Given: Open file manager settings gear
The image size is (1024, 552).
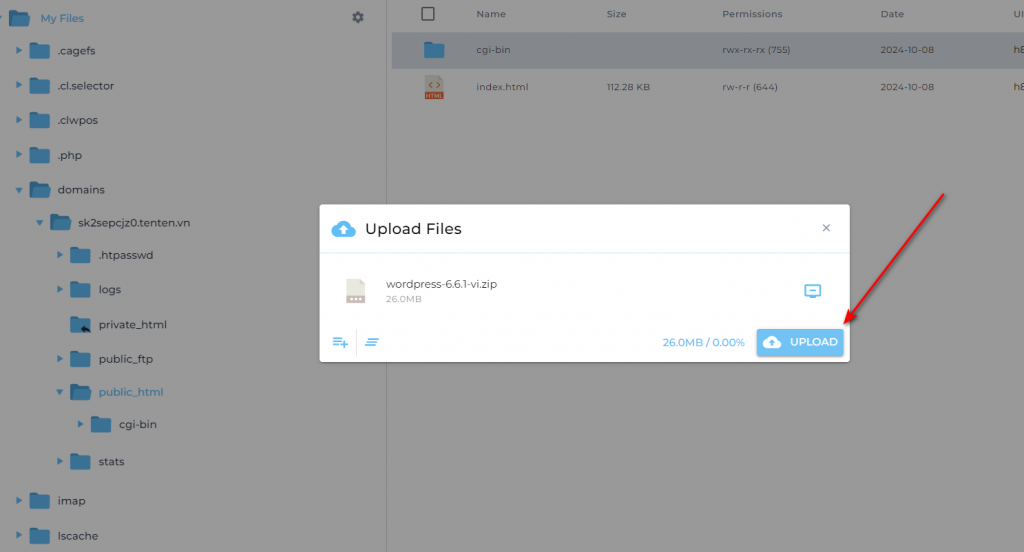Looking at the screenshot, I should pyautogui.click(x=358, y=18).
